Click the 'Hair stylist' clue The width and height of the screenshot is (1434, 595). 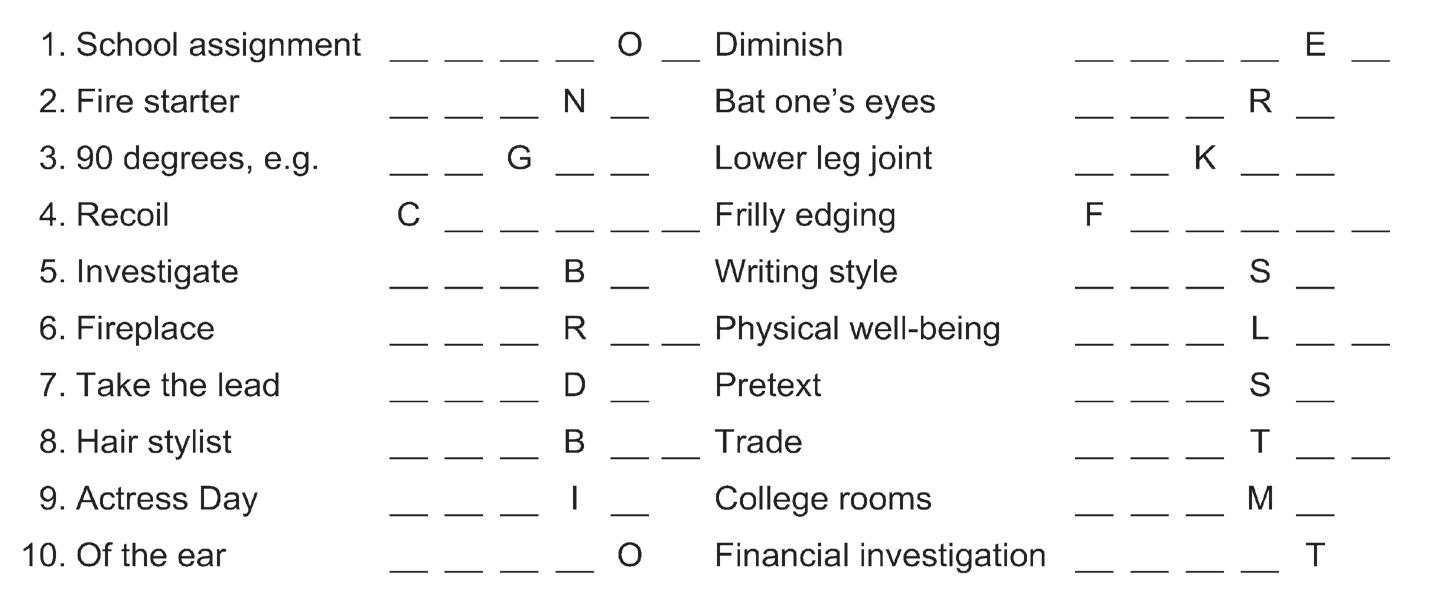[153, 442]
